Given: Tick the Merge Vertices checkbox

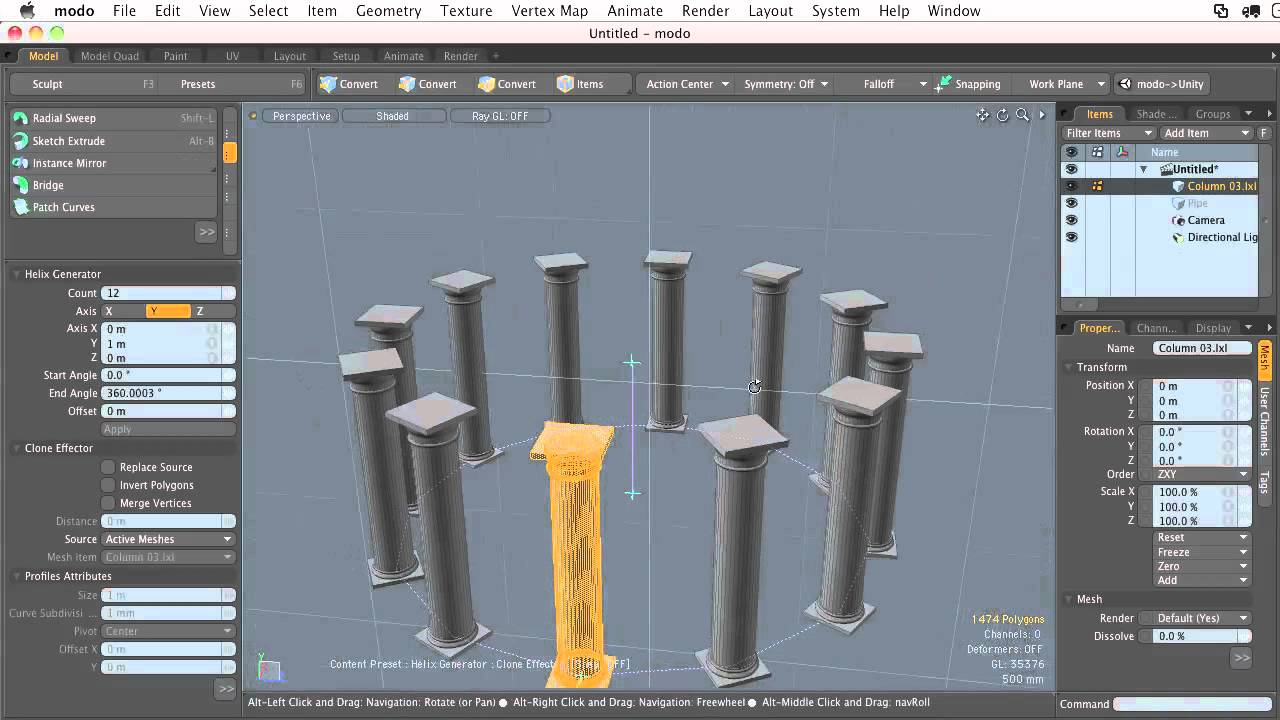Looking at the screenshot, I should click(108, 503).
